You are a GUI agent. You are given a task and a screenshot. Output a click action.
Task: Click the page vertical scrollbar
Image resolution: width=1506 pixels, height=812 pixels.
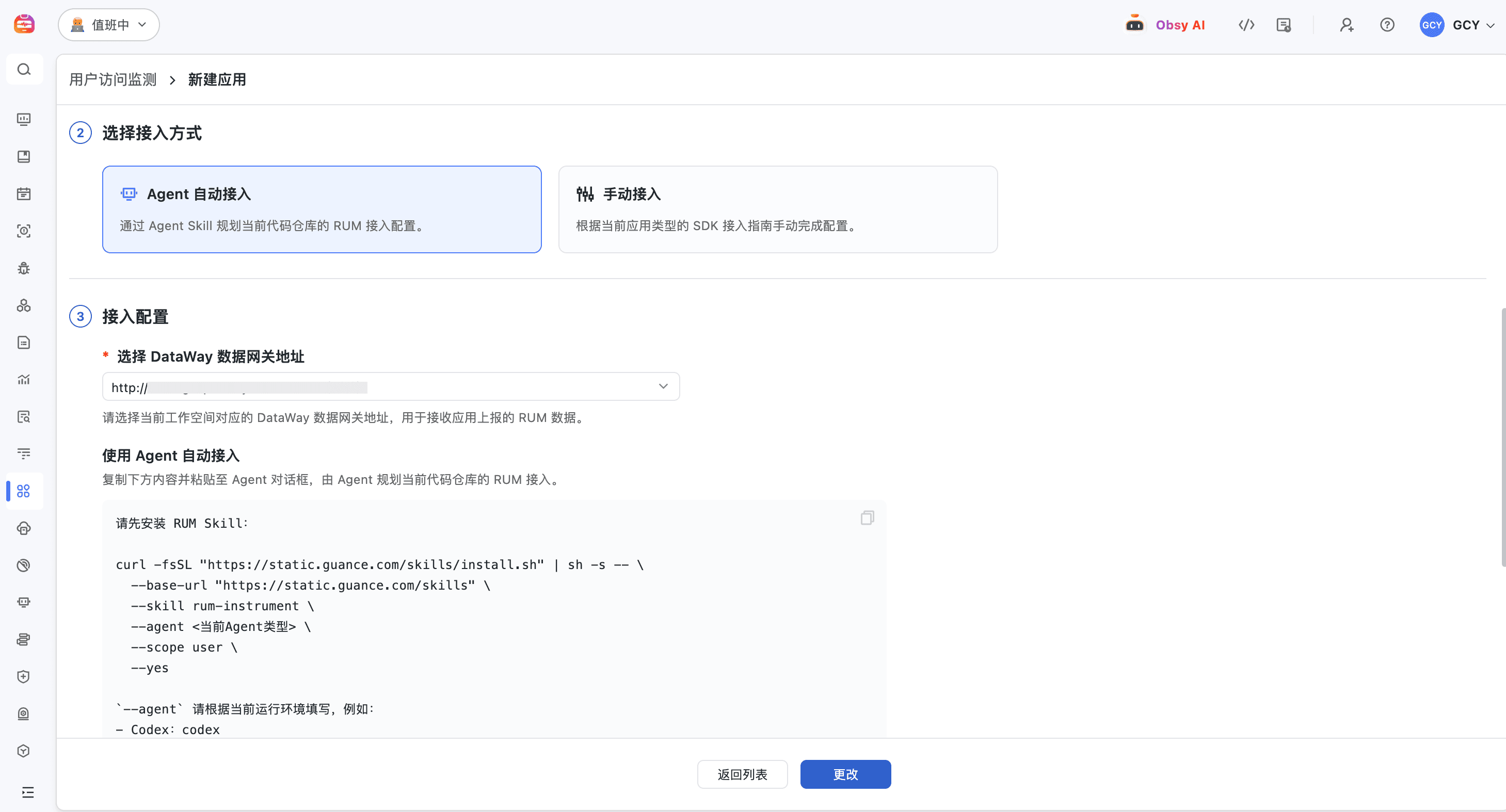(x=1503, y=437)
